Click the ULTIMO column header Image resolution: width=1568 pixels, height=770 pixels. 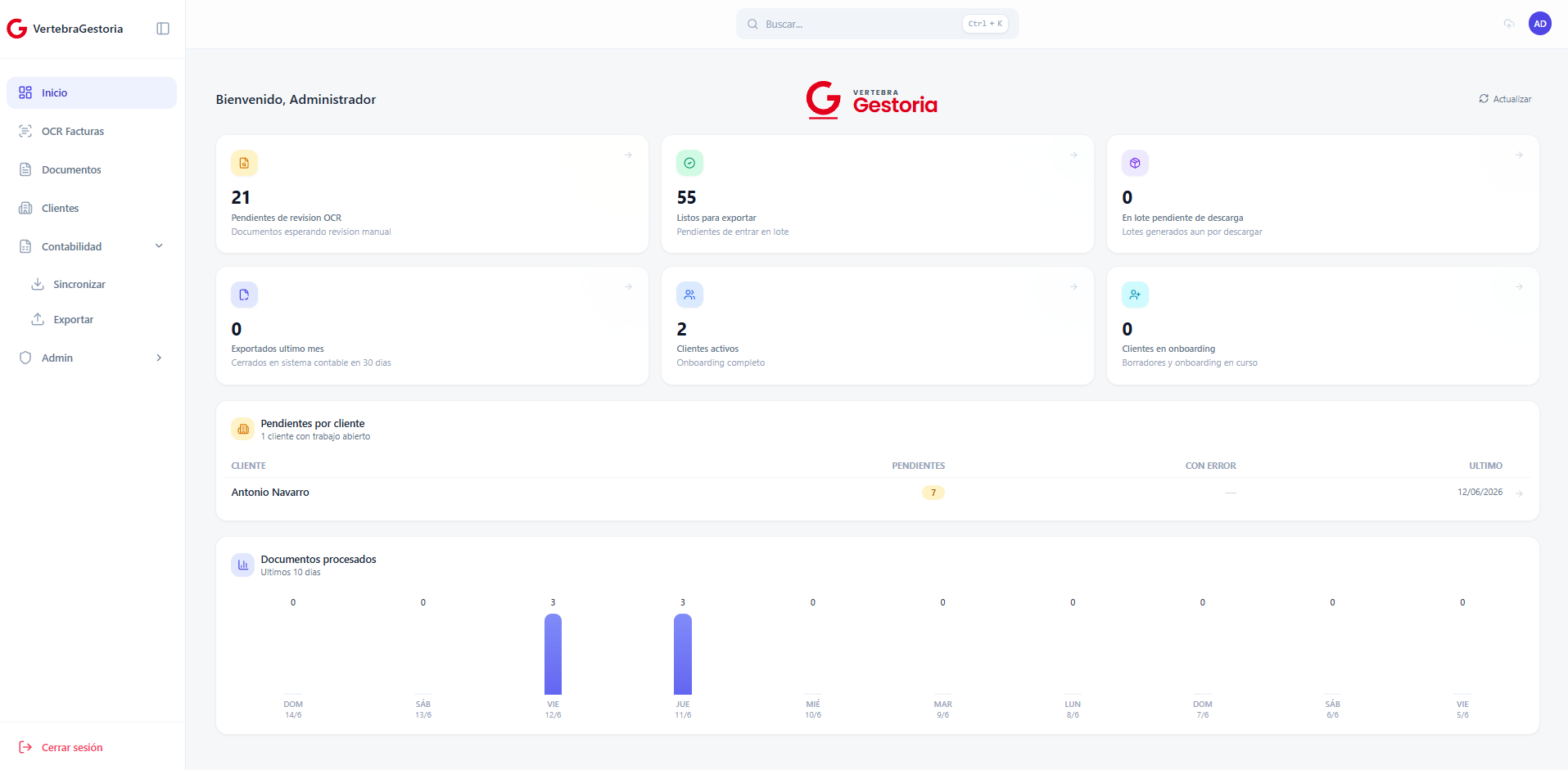pos(1485,466)
